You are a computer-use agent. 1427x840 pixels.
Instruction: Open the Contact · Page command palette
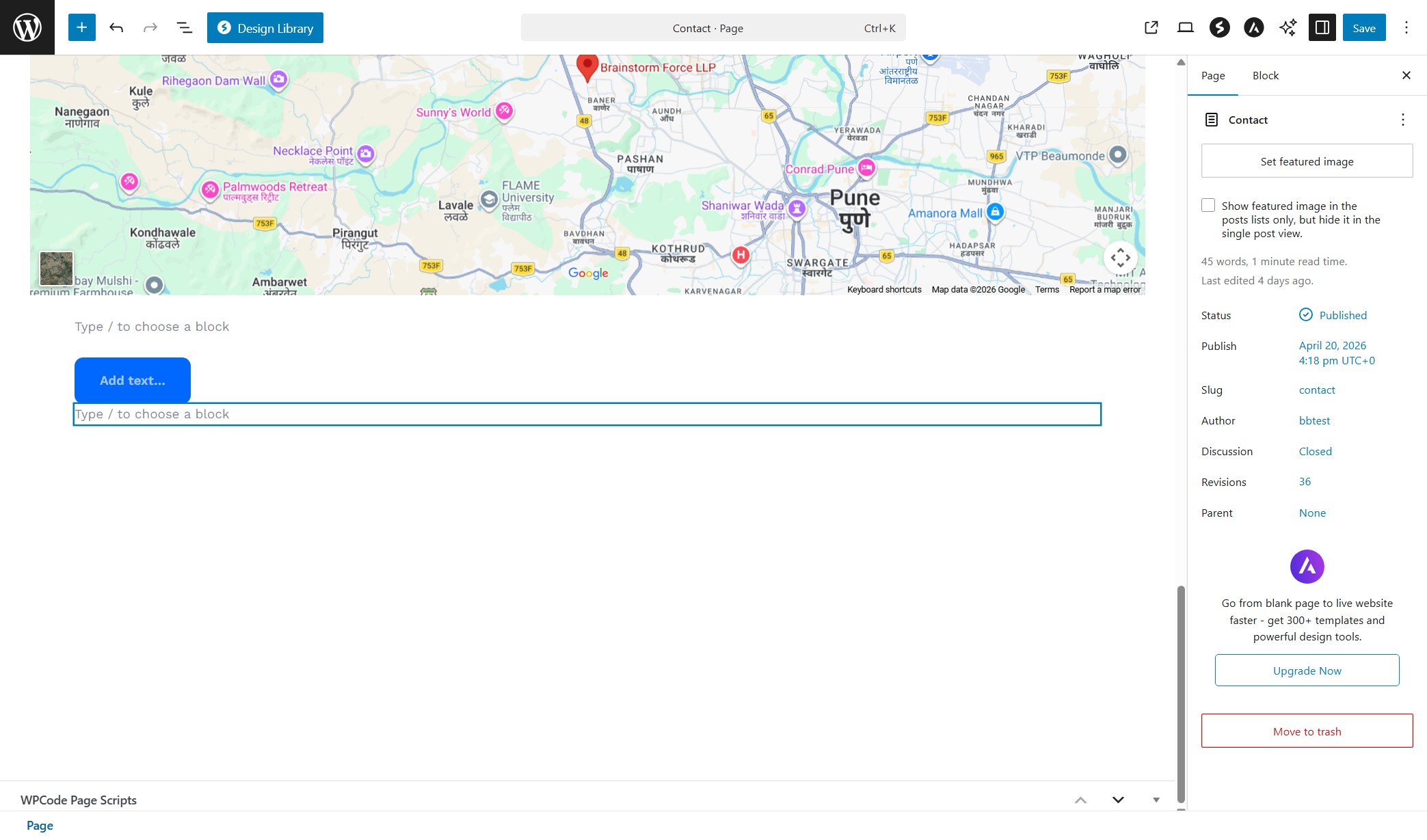[713, 27]
